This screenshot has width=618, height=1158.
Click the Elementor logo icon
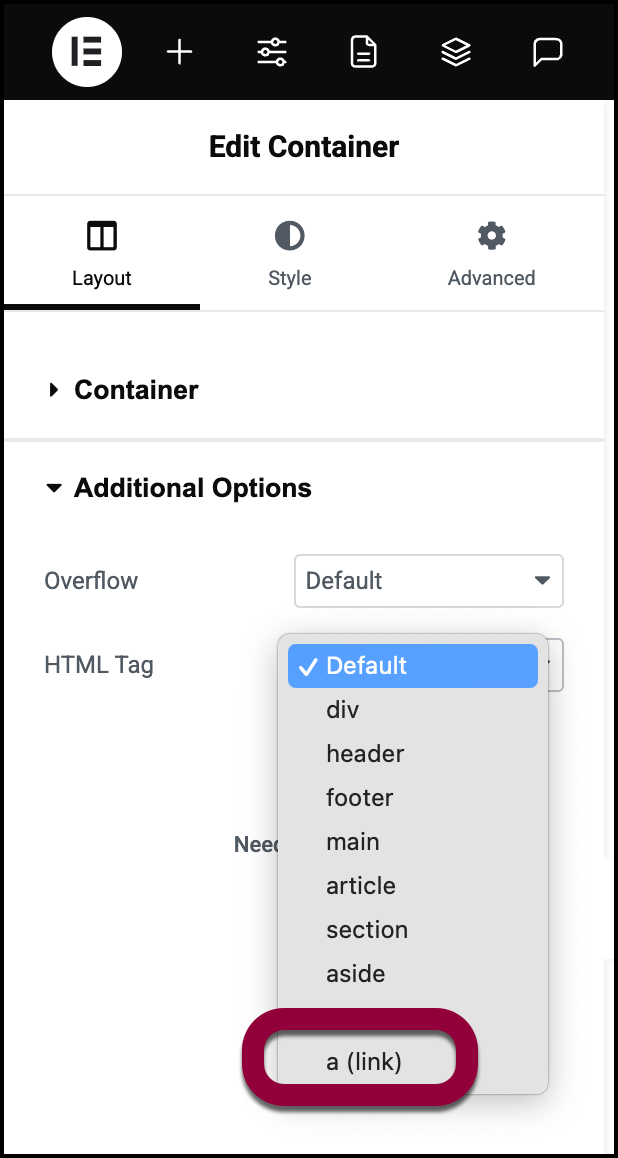point(87,52)
